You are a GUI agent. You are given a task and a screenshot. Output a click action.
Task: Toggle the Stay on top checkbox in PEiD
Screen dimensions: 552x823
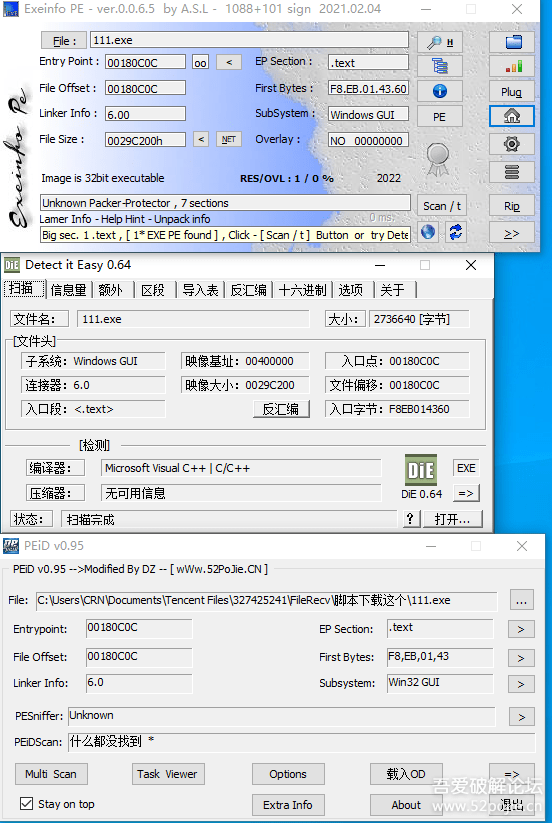(x=26, y=803)
